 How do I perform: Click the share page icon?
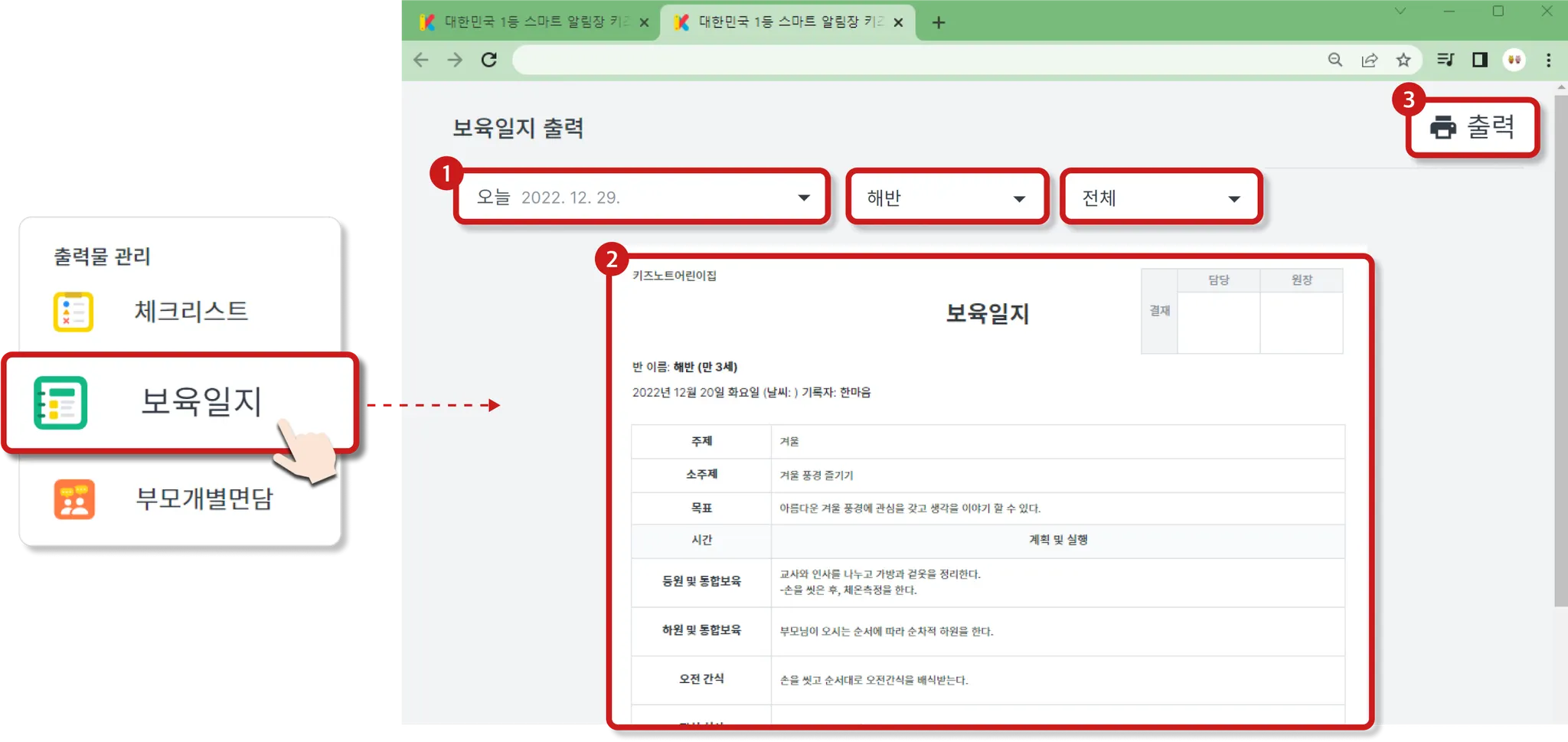[x=1370, y=60]
